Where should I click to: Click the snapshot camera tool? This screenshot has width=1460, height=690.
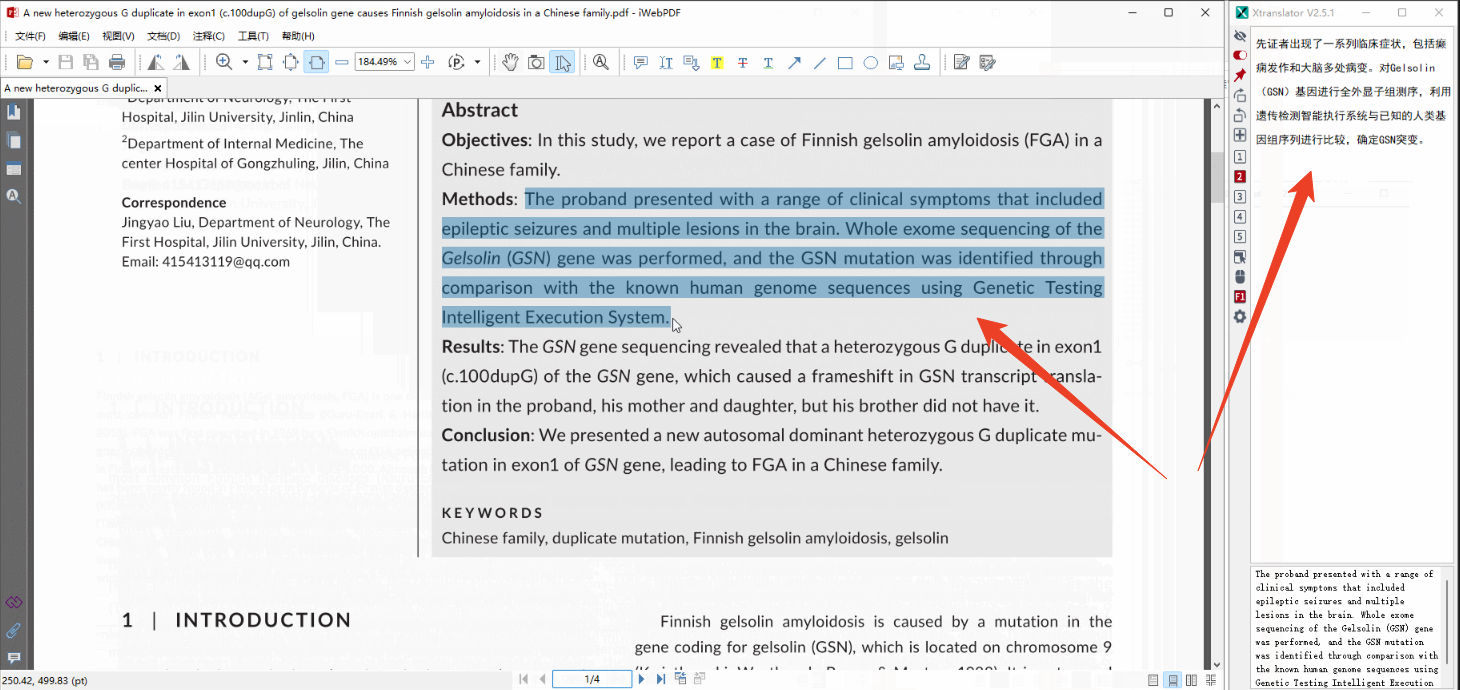[537, 62]
